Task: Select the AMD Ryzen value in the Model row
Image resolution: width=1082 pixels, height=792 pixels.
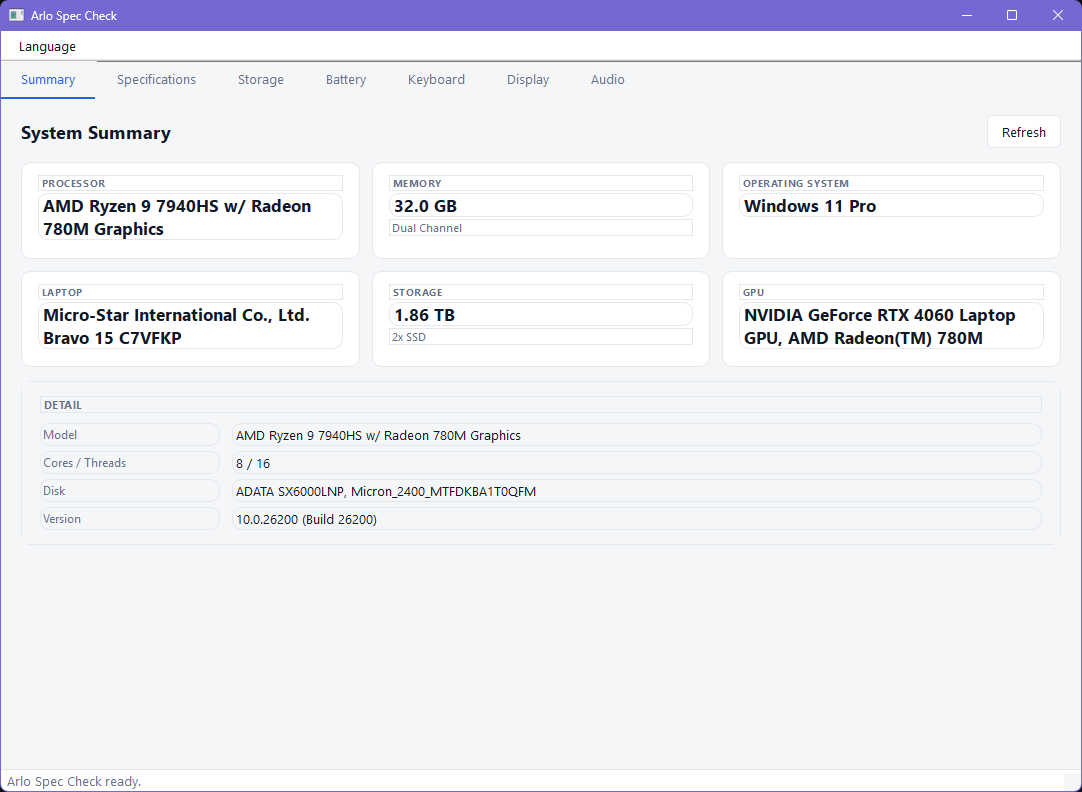Action: pyautogui.click(x=636, y=435)
